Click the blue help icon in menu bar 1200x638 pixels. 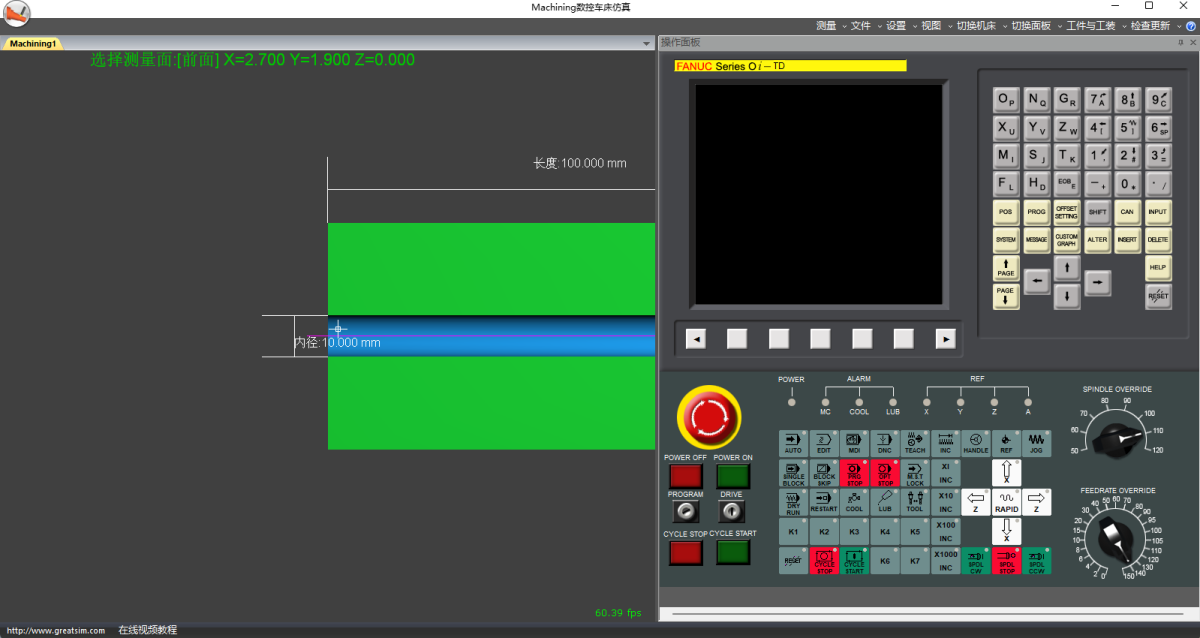(1190, 26)
